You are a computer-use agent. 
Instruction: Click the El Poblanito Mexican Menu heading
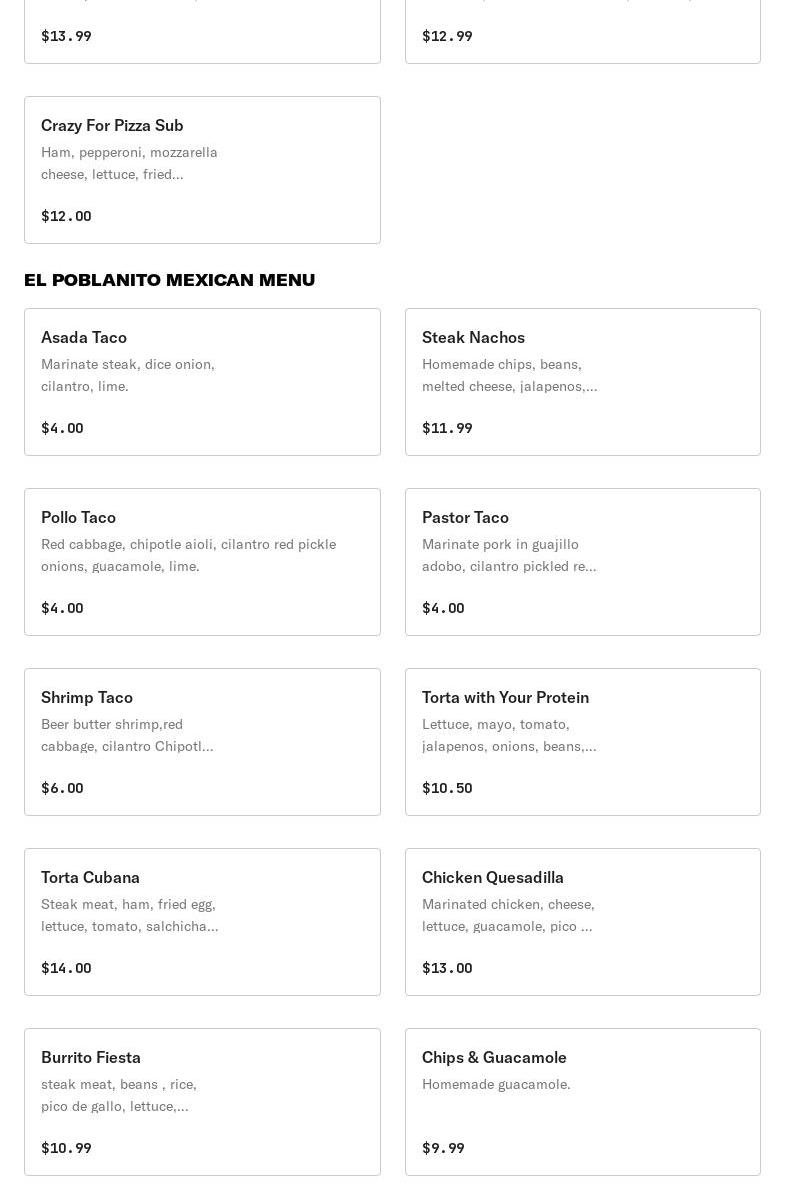point(169,280)
